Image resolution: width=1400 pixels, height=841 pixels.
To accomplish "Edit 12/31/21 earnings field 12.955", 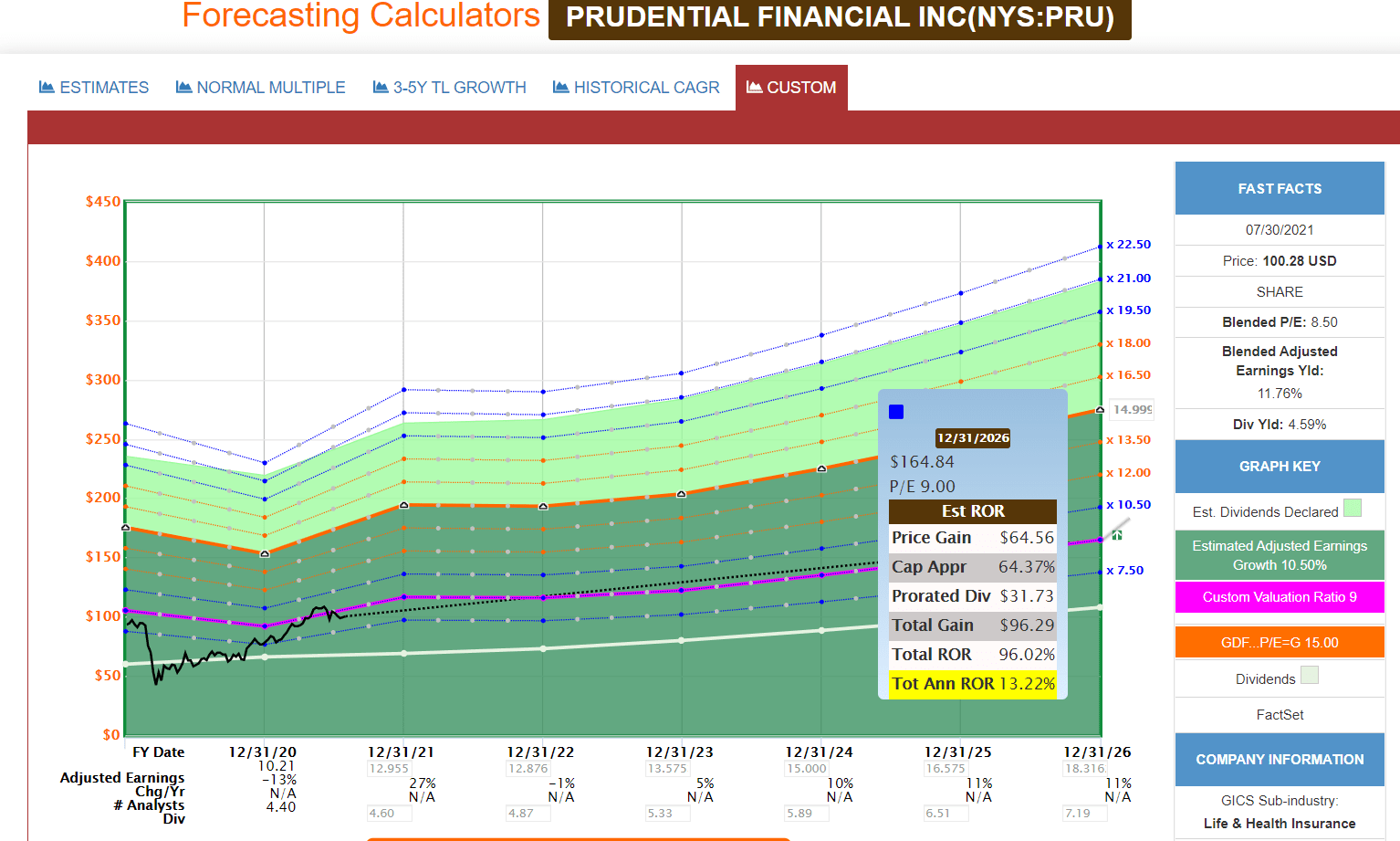I will (x=390, y=769).
